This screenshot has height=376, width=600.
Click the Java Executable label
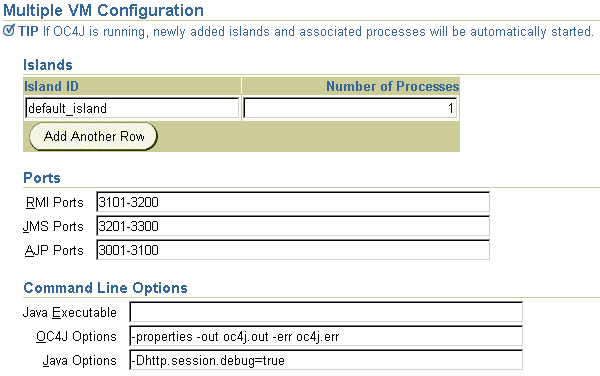coord(70,313)
